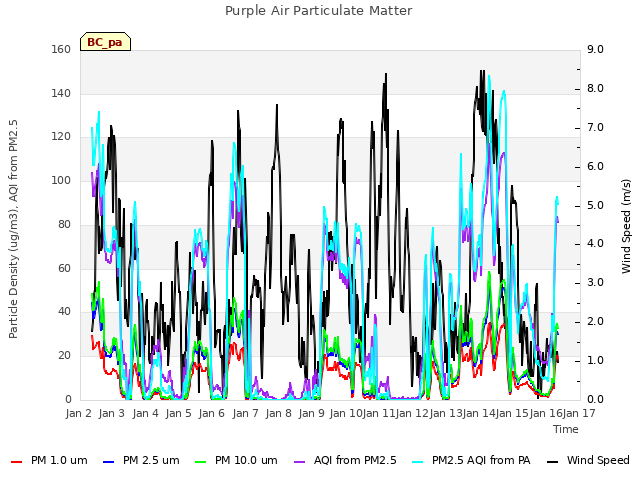Click the Jan 16 x-axis tick label

point(546,413)
